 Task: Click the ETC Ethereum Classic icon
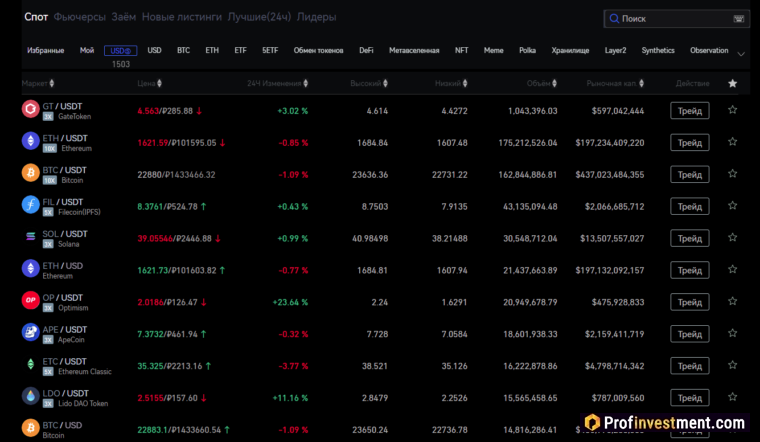[31, 364]
